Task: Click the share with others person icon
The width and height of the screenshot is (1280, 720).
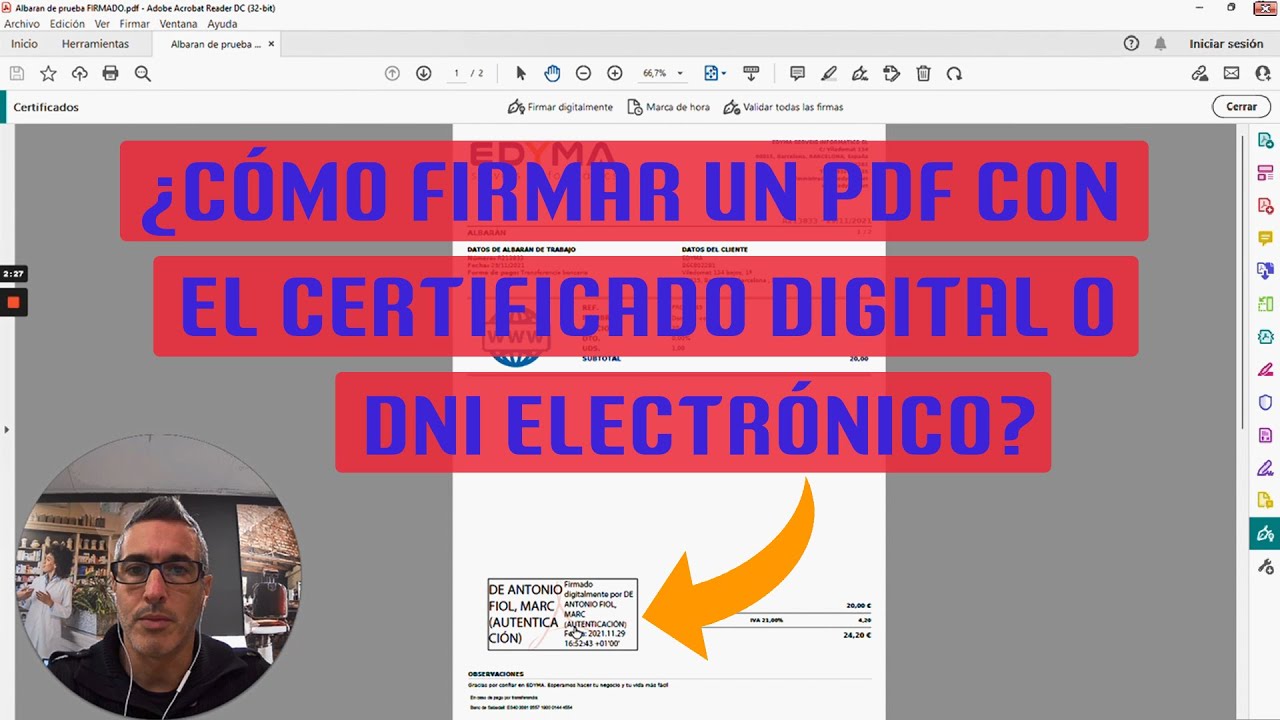Action: point(1263,73)
